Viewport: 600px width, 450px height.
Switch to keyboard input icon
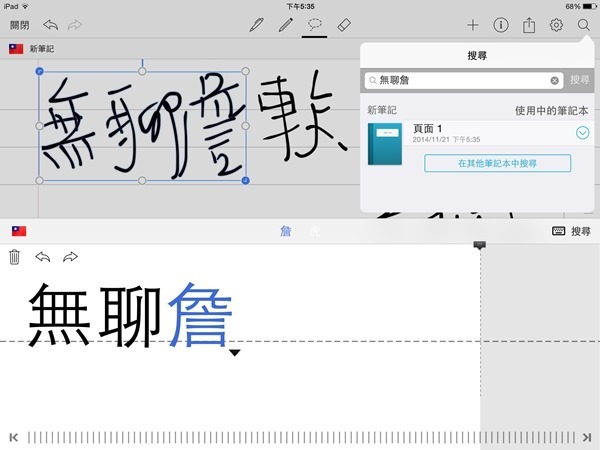point(559,231)
